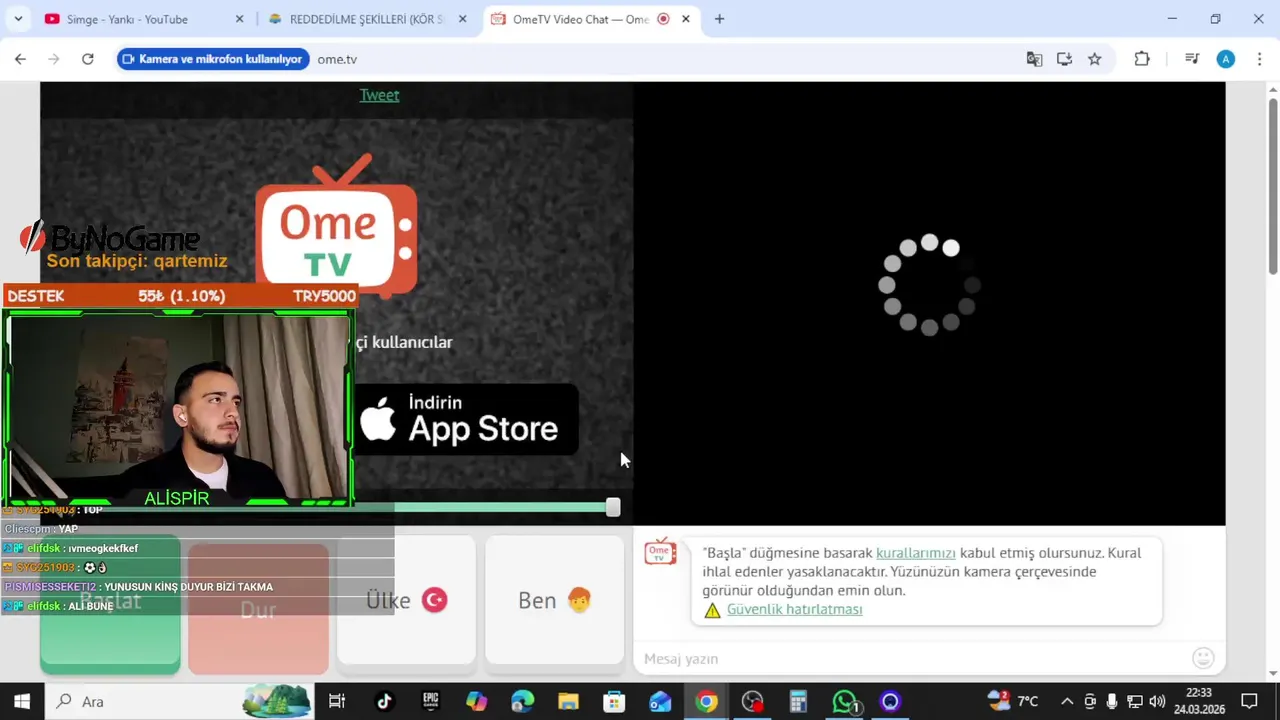
Task: Click the slider handle below the video panel
Action: pos(613,508)
